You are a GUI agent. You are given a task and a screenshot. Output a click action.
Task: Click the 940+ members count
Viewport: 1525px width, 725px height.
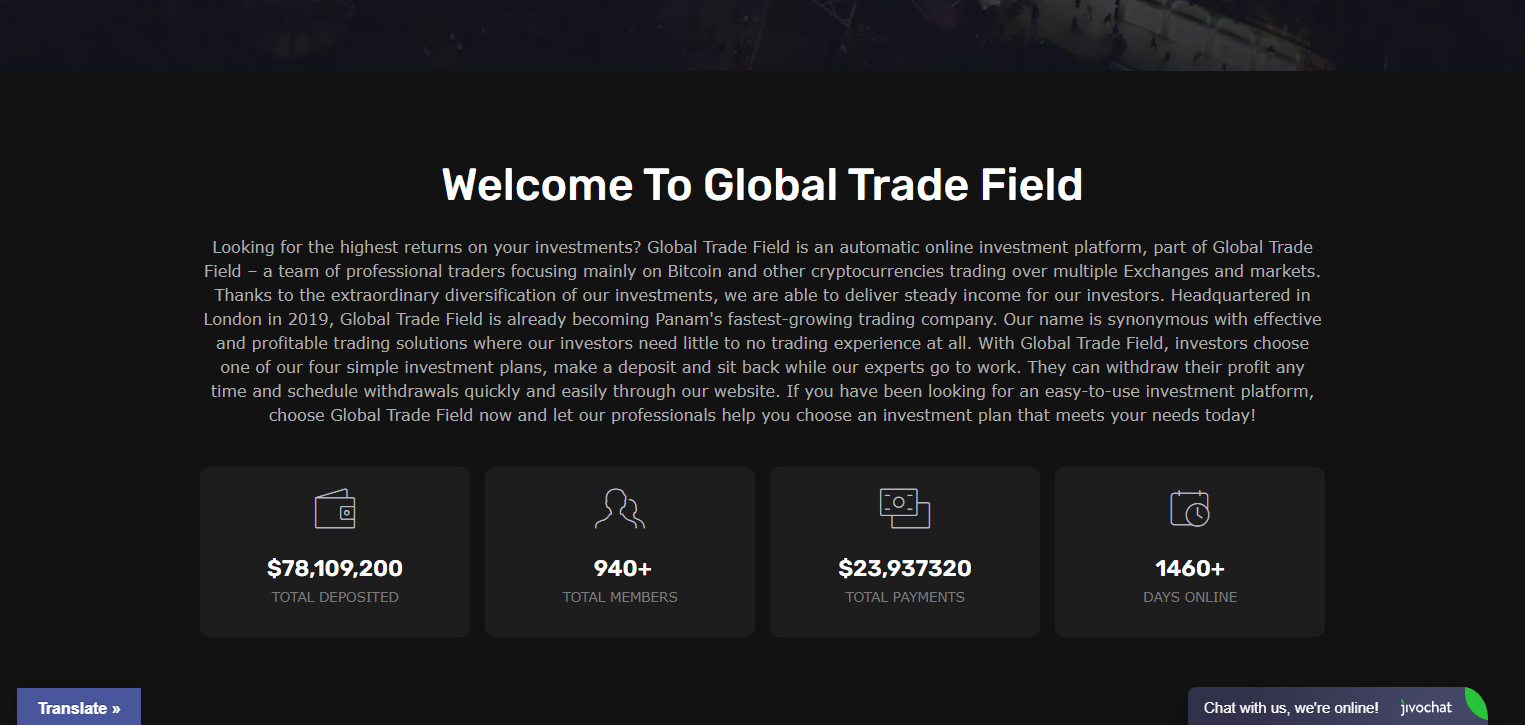click(622, 569)
